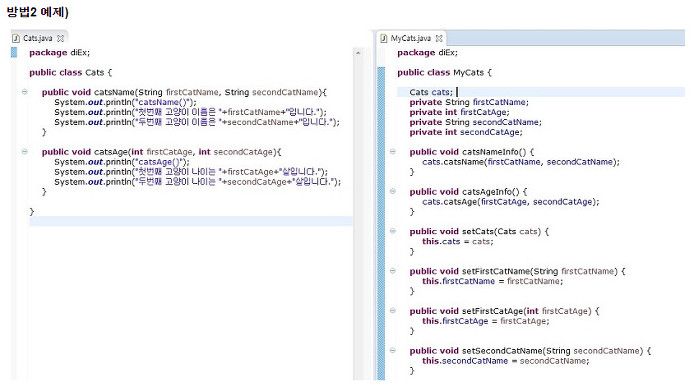Image resolution: width=694 pixels, height=391 pixels.
Task: Collapse the catsNameInfo method fold
Action: coord(393,152)
